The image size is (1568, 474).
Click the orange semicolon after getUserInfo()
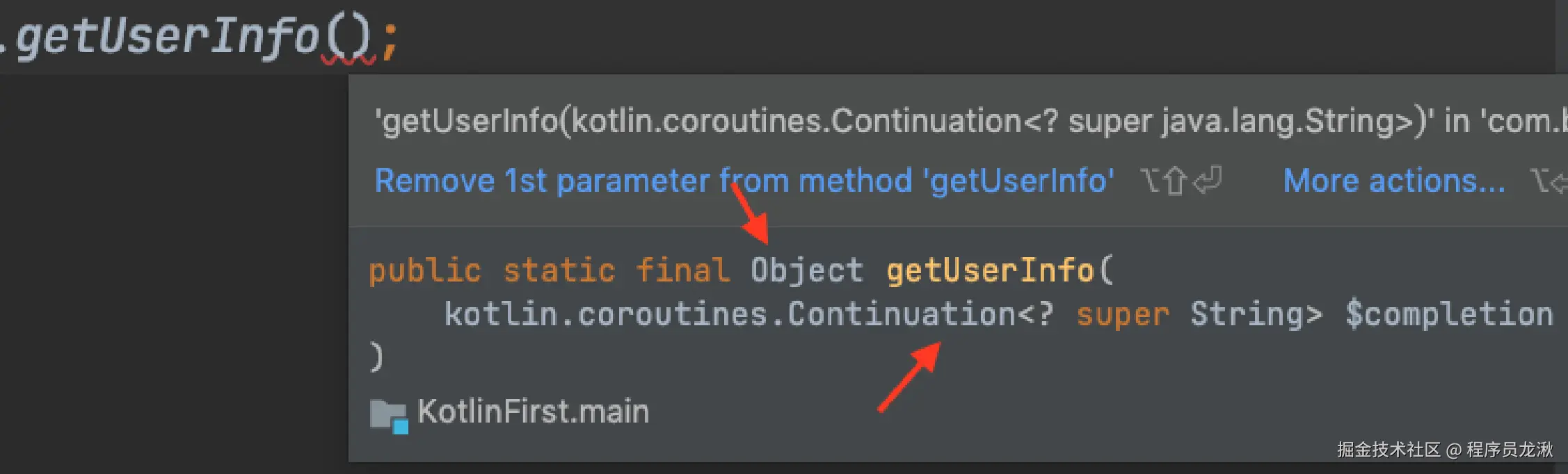[x=390, y=40]
